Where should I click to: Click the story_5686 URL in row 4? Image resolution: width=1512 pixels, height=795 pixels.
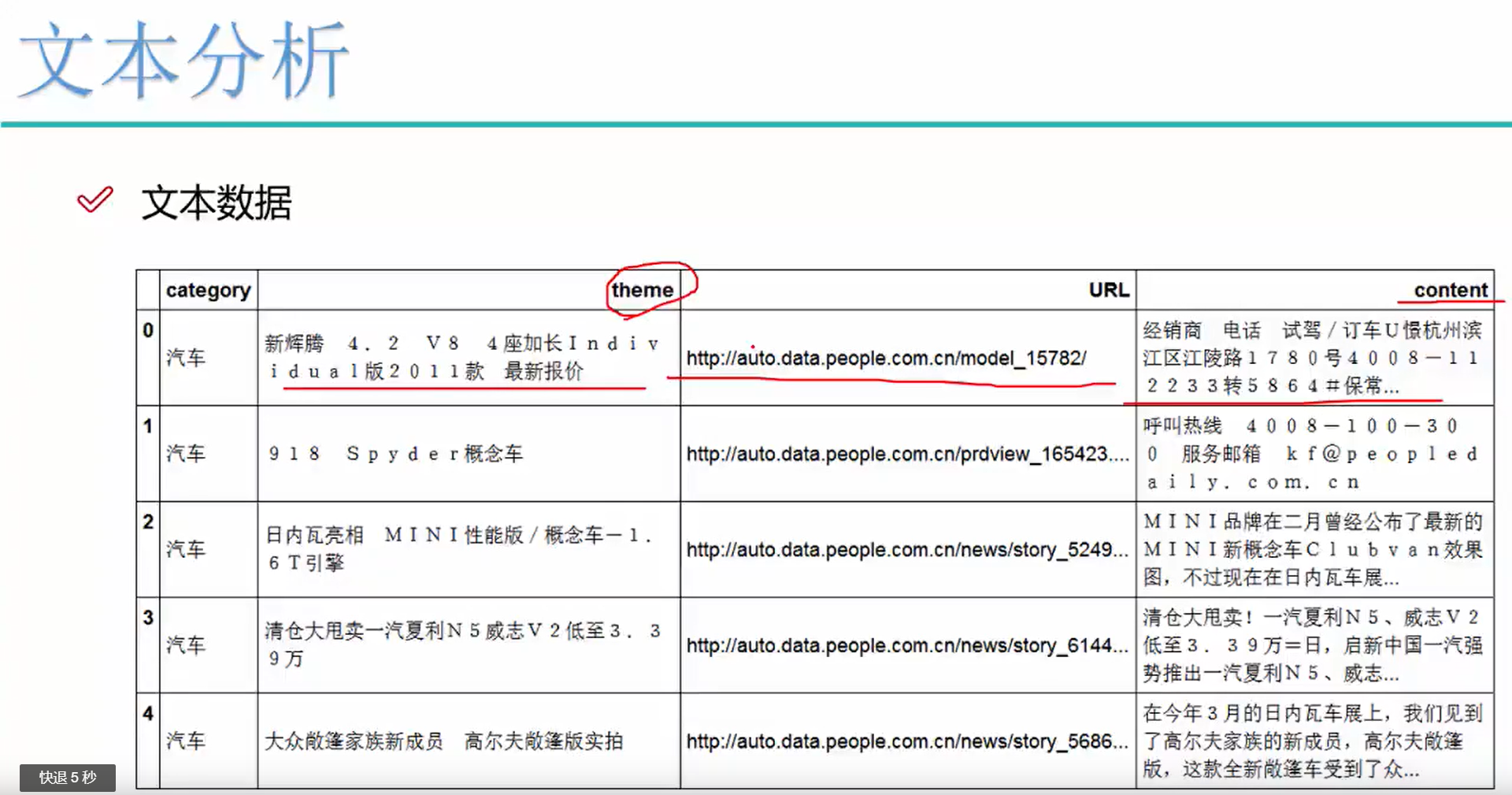(x=906, y=741)
